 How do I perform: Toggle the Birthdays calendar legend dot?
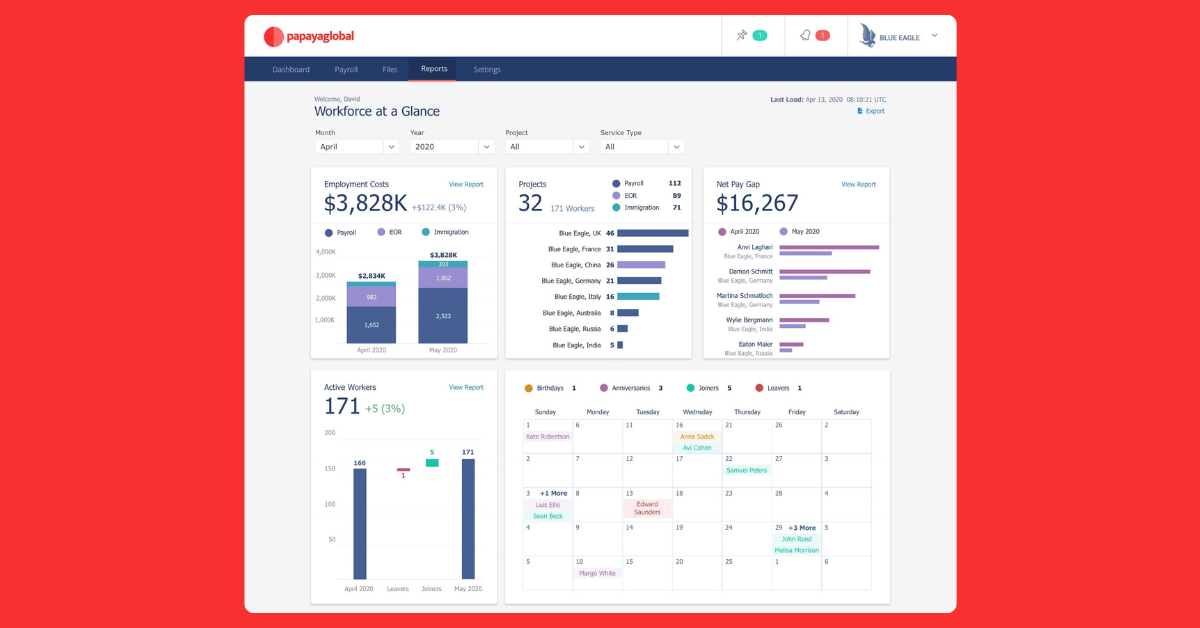528,388
